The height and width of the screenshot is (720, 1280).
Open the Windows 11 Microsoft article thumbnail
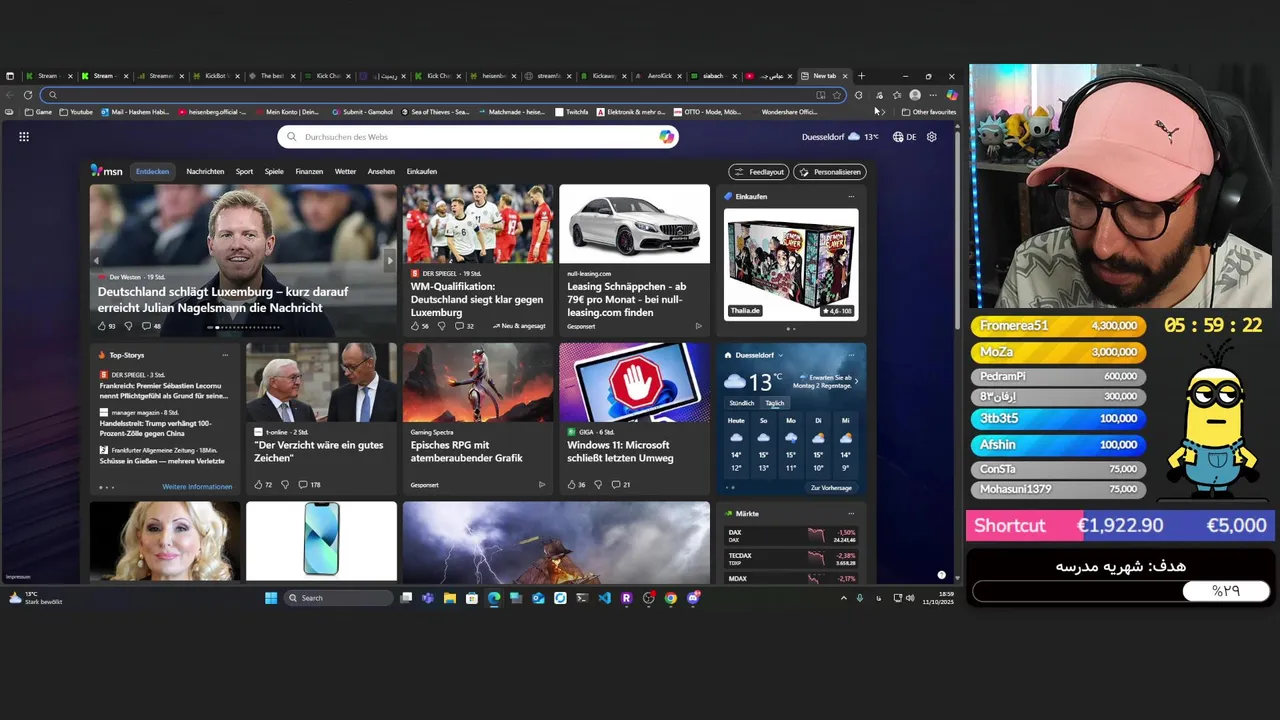coord(634,383)
